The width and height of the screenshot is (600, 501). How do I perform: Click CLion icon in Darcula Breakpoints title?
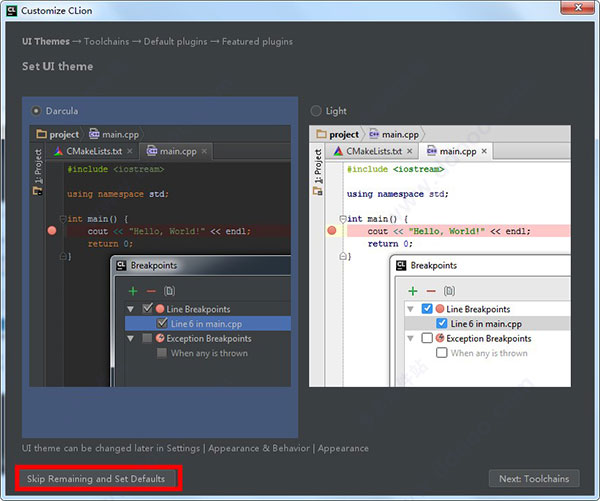coord(121,265)
